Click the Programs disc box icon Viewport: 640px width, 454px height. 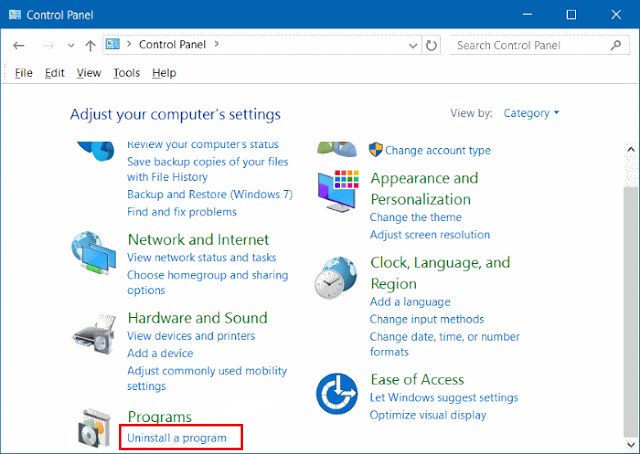(x=95, y=428)
